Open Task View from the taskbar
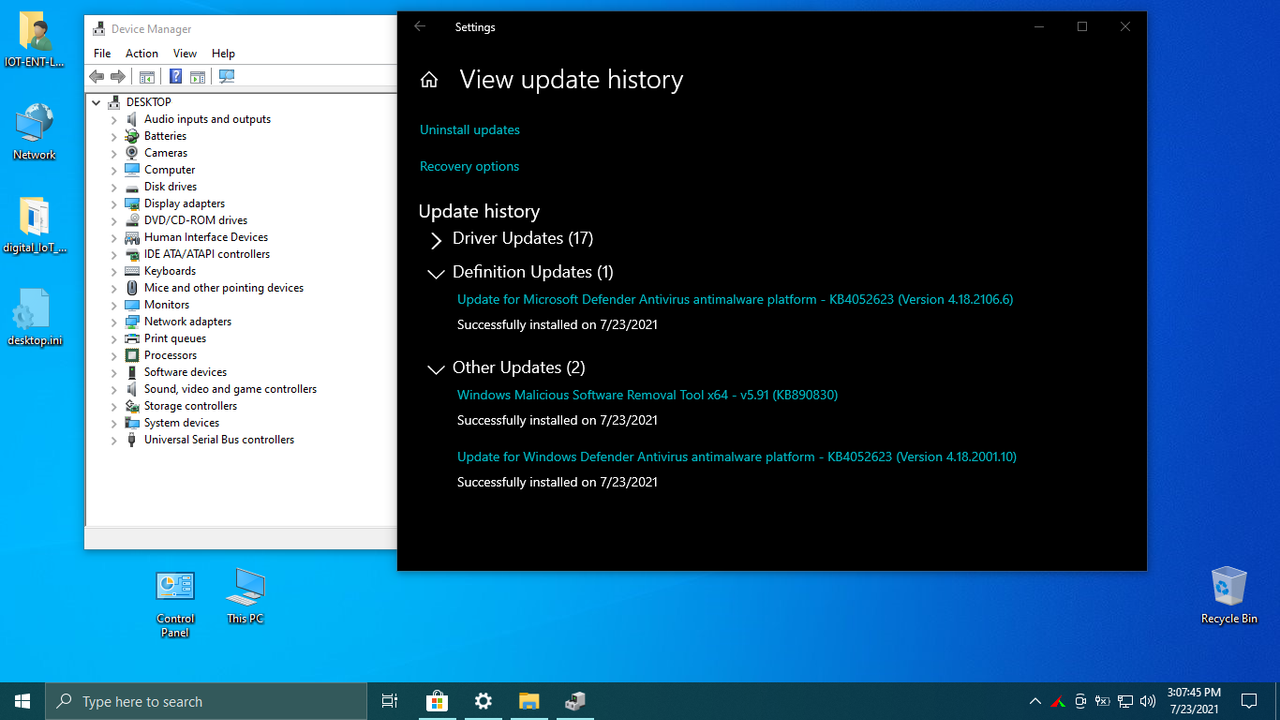Viewport: 1280px width, 720px height. (390, 701)
